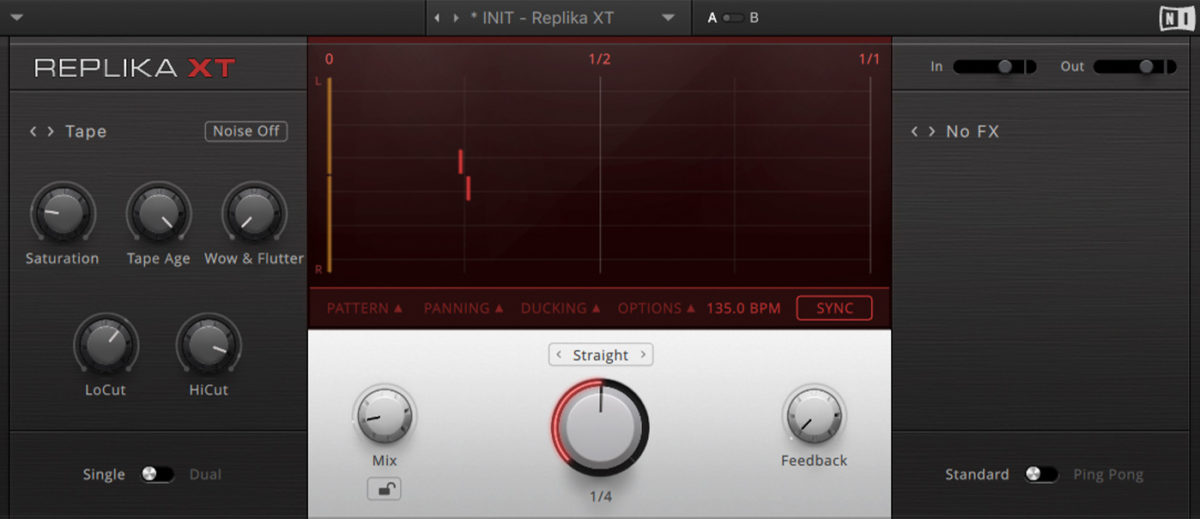This screenshot has height=519, width=1200.
Task: Click the Tape mode name
Action: click(86, 131)
